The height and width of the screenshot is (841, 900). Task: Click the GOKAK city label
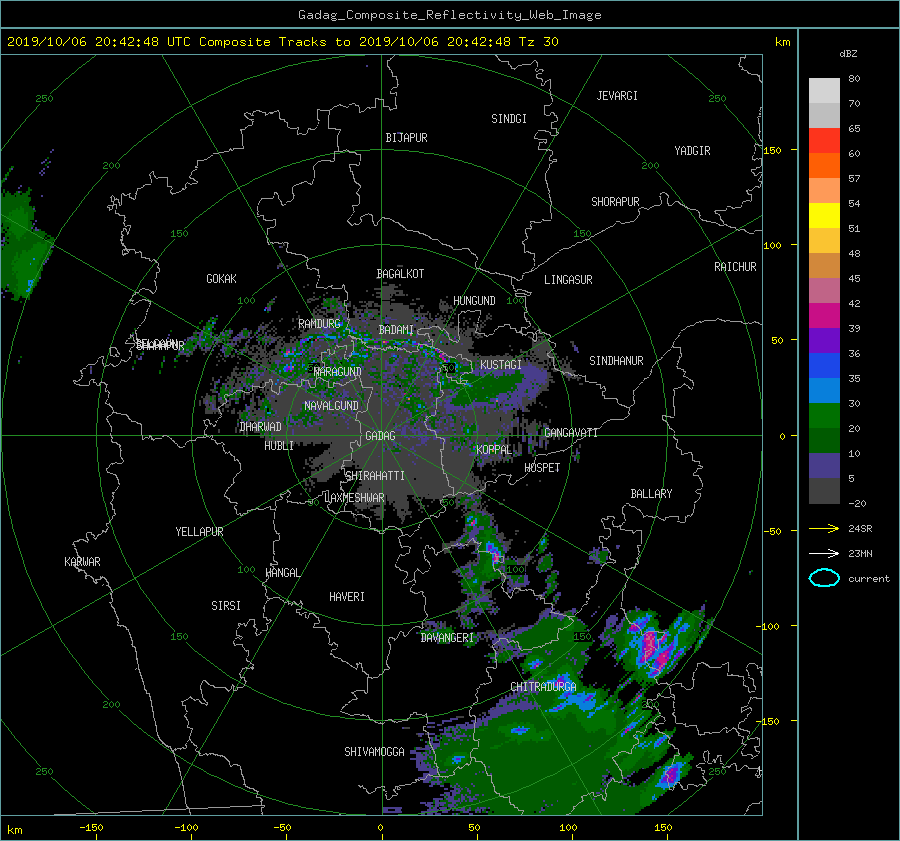(221, 279)
